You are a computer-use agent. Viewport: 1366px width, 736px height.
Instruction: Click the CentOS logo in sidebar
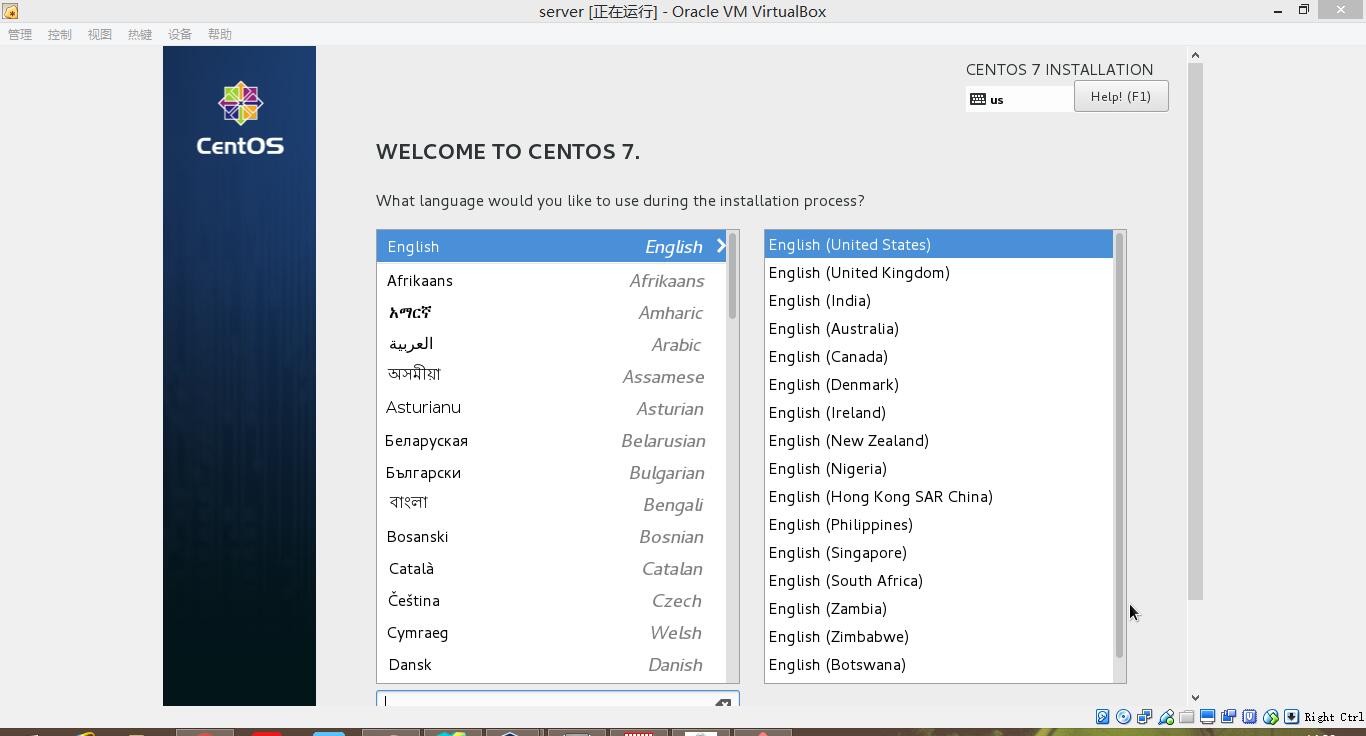240,119
